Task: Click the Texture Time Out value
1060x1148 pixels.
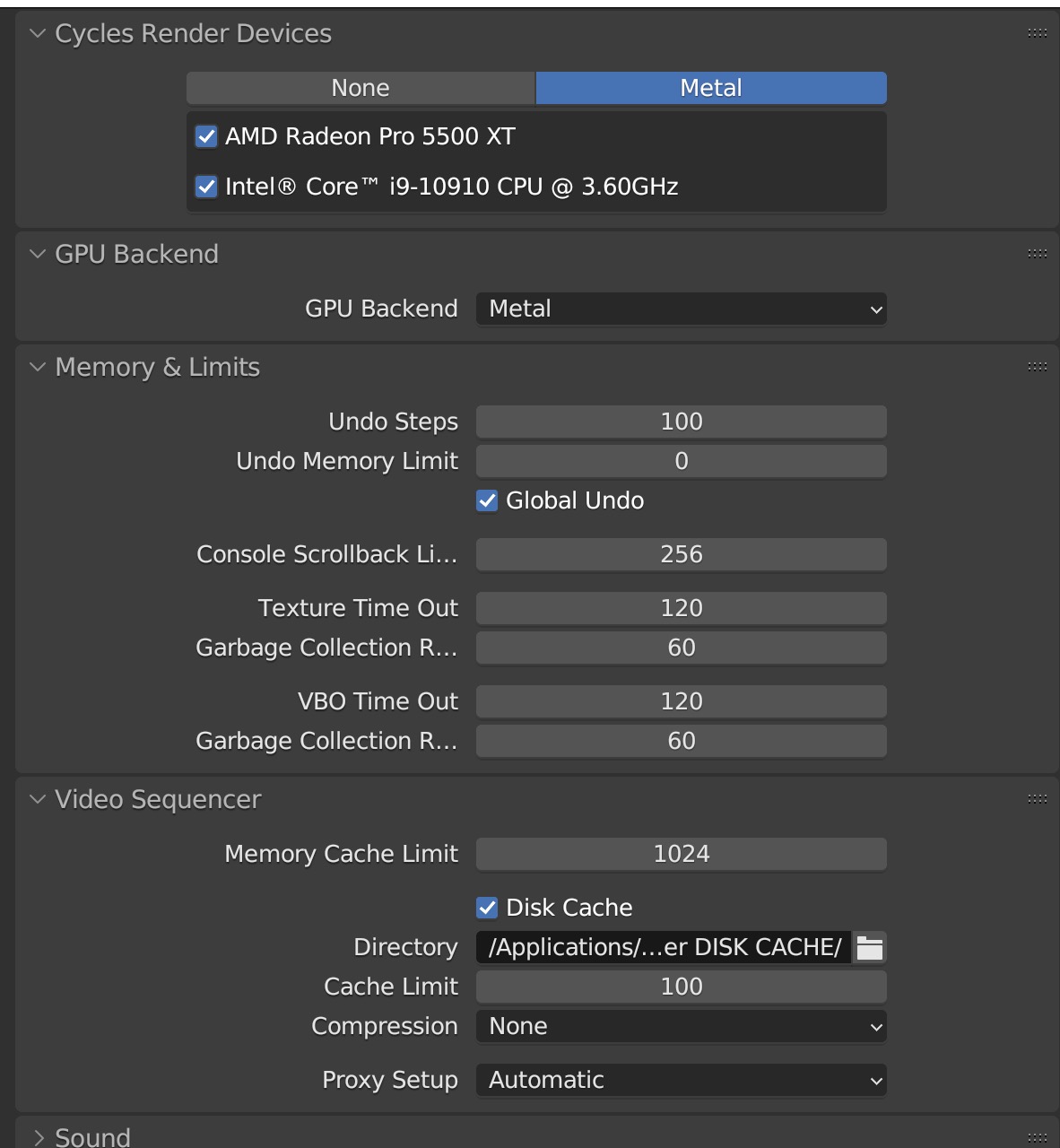Action: [682, 608]
